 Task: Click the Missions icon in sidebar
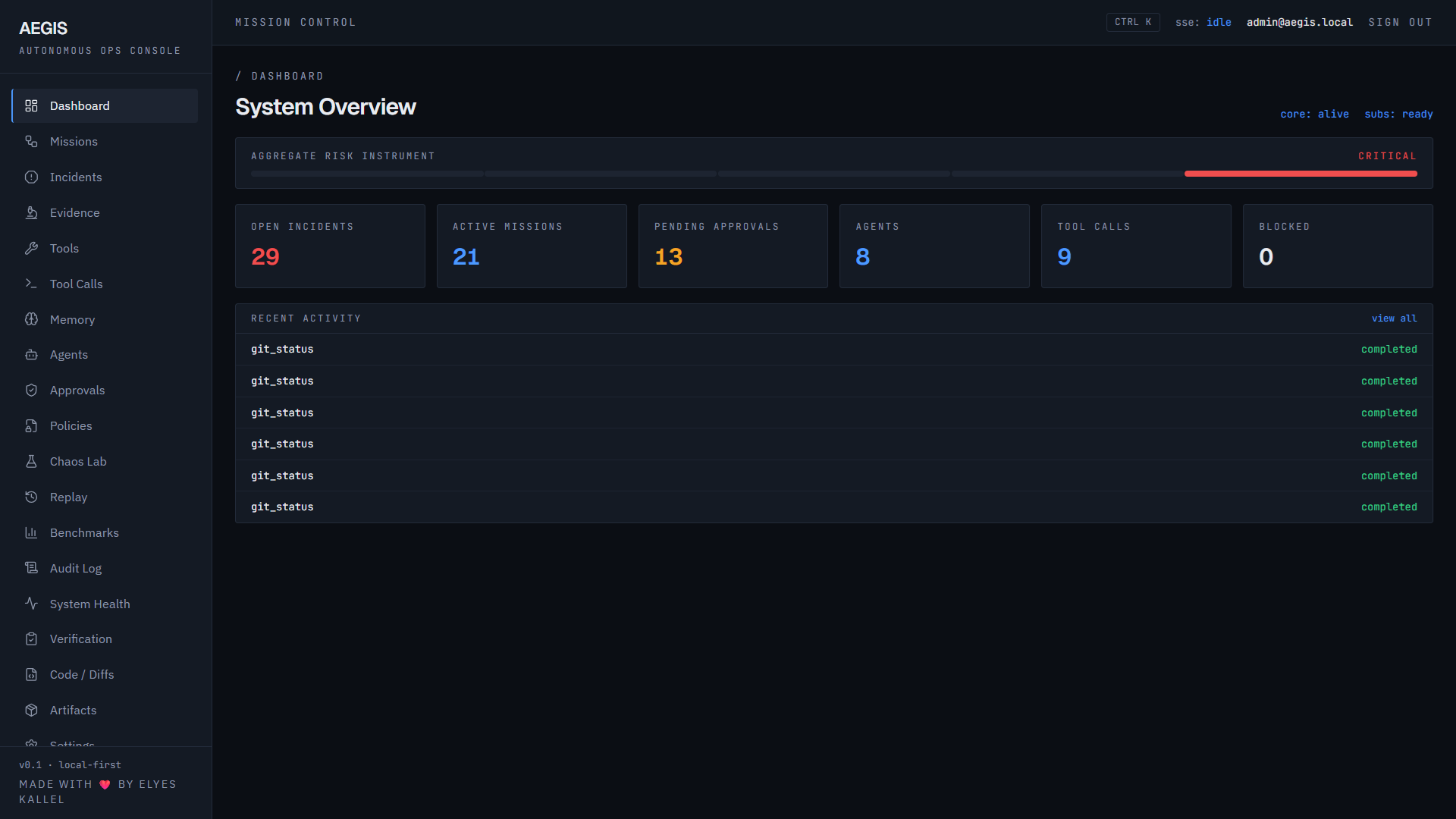(31, 141)
